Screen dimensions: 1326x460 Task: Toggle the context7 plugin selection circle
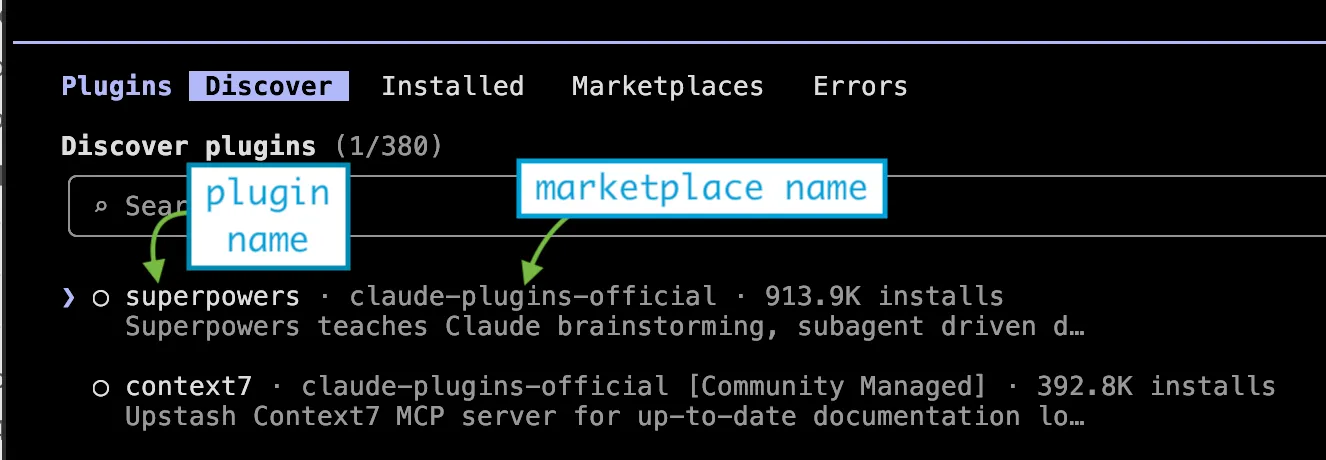coord(101,387)
